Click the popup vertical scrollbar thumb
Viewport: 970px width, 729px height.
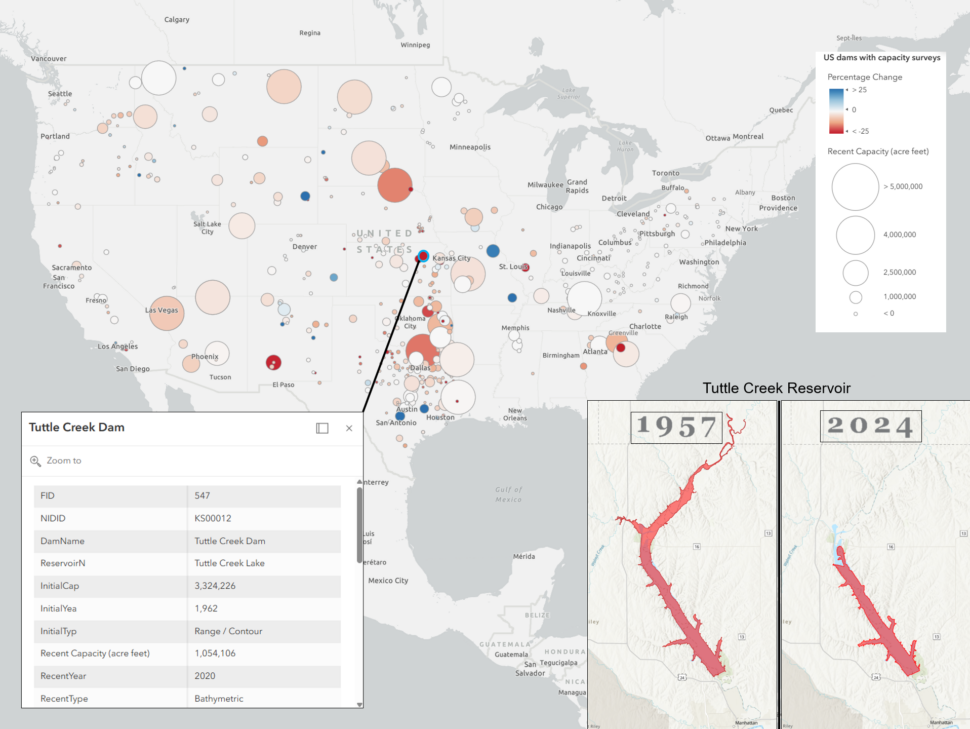point(359,525)
